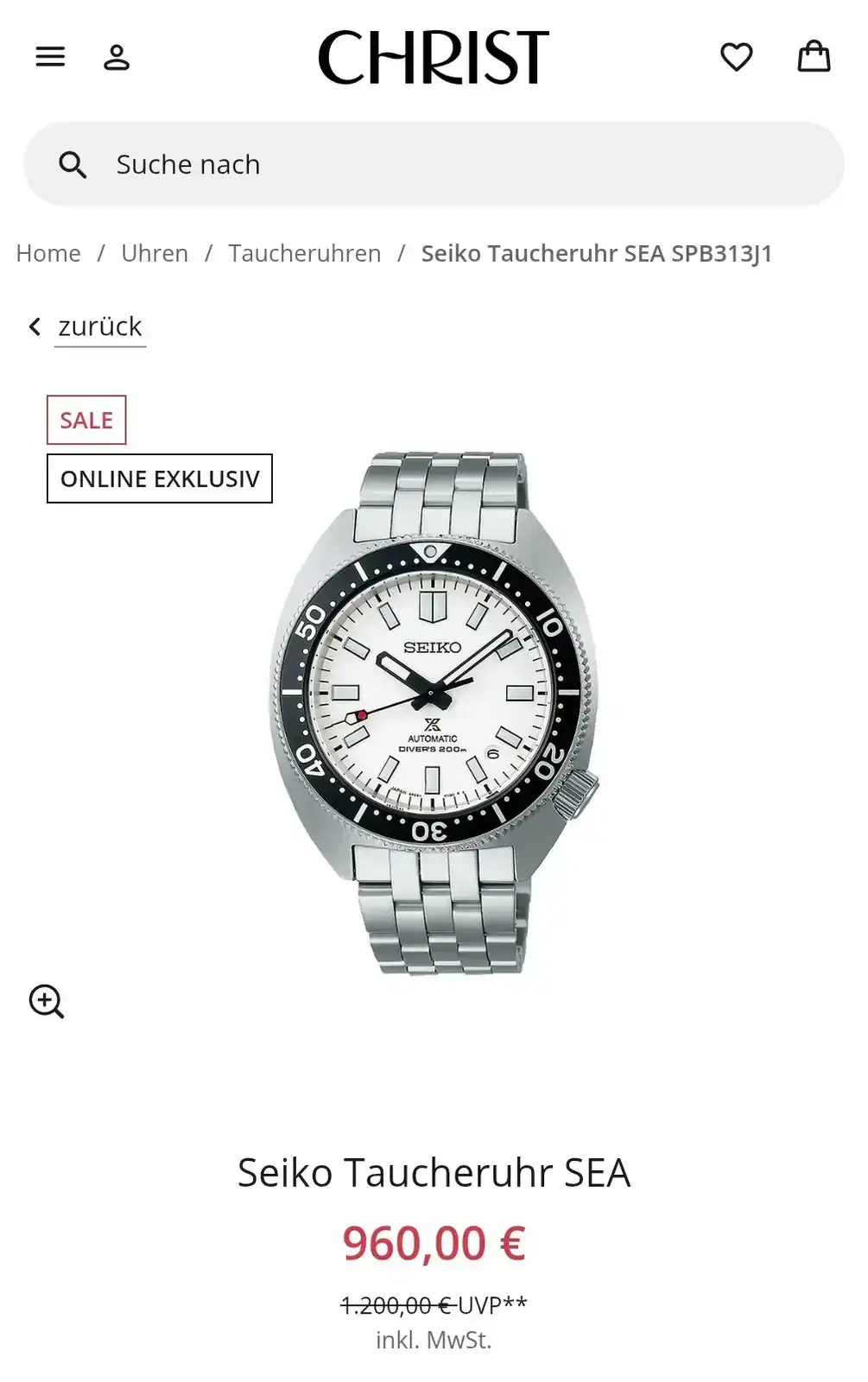Open the Taucheruhren breadcrumb link

pyautogui.click(x=305, y=253)
